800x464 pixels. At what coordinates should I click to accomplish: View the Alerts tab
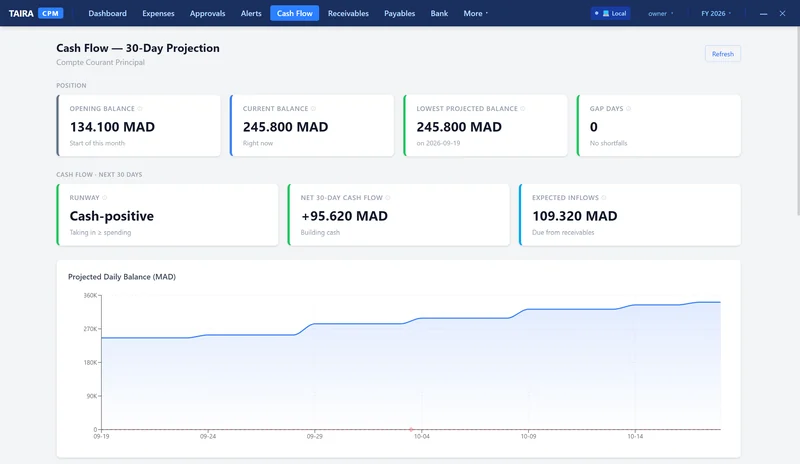coord(251,13)
